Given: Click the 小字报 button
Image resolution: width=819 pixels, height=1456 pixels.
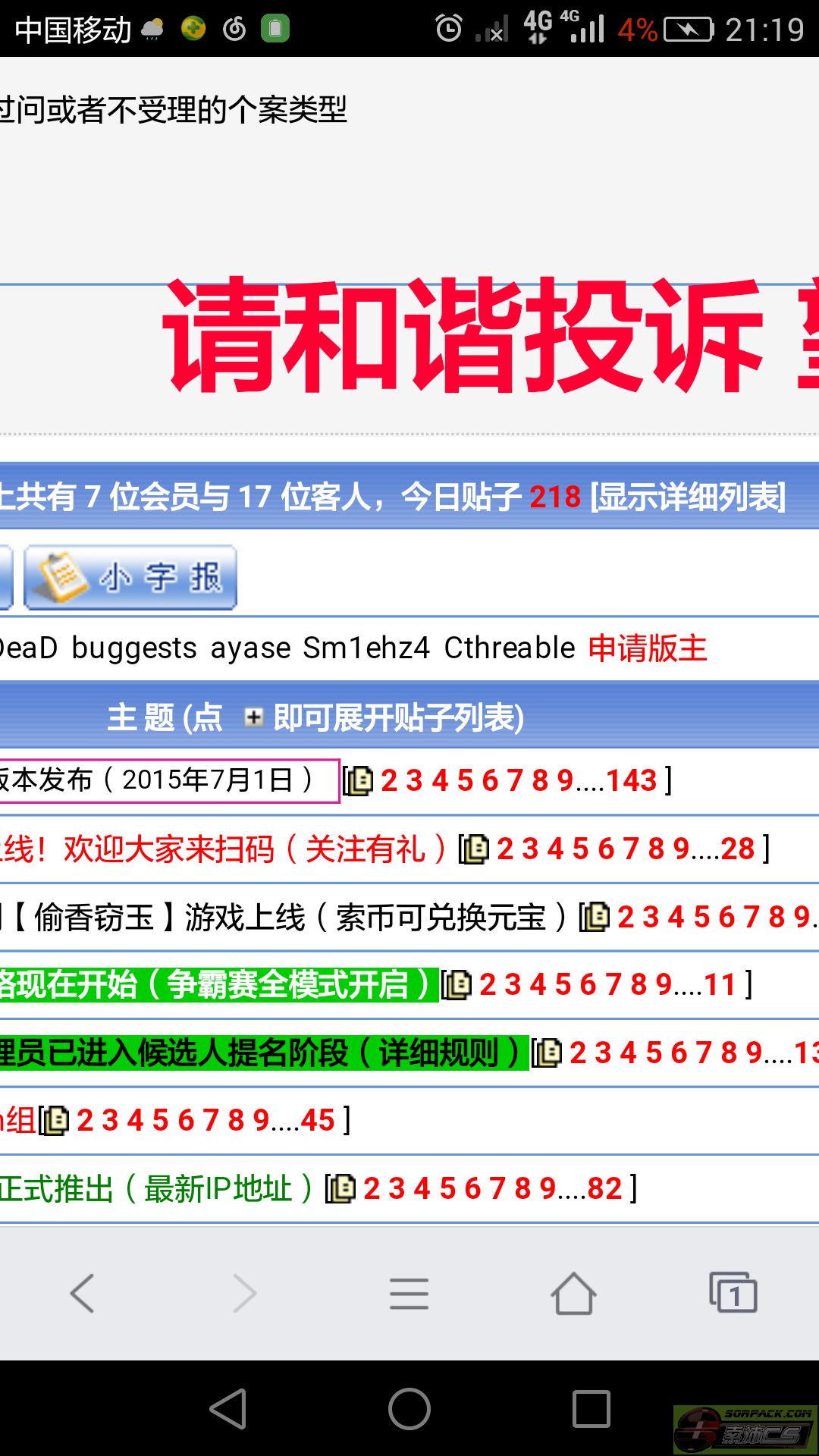Looking at the screenshot, I should click(x=130, y=577).
